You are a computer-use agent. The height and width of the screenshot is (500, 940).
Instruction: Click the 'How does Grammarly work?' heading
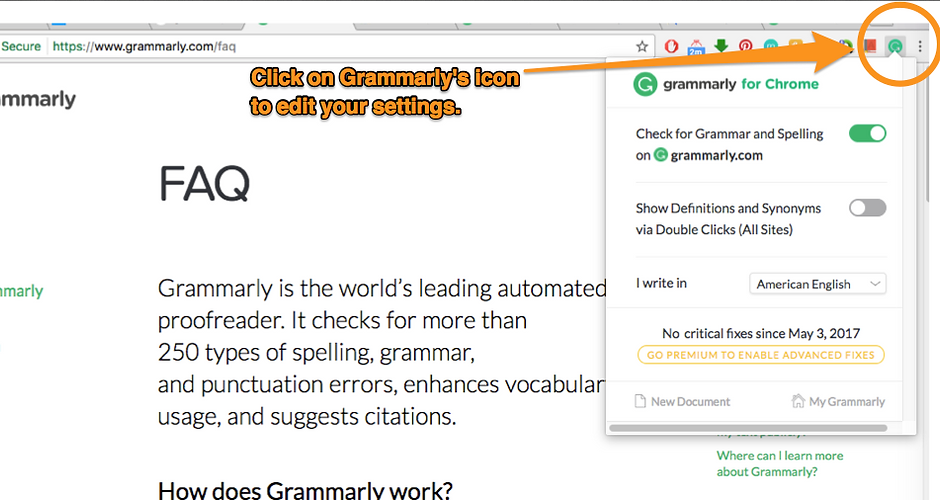(305, 490)
